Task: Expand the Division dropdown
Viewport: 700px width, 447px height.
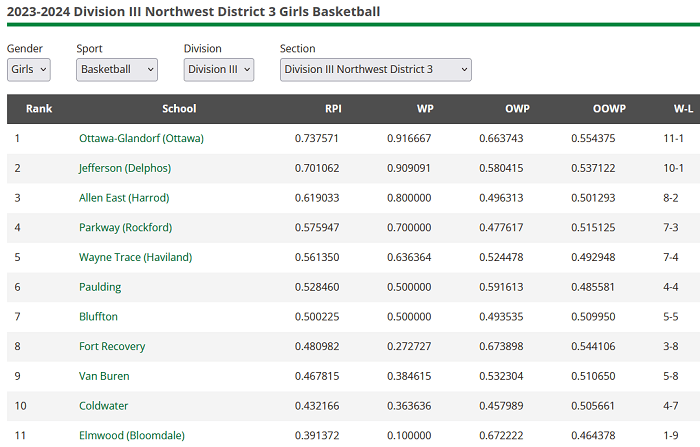Action: coord(219,70)
